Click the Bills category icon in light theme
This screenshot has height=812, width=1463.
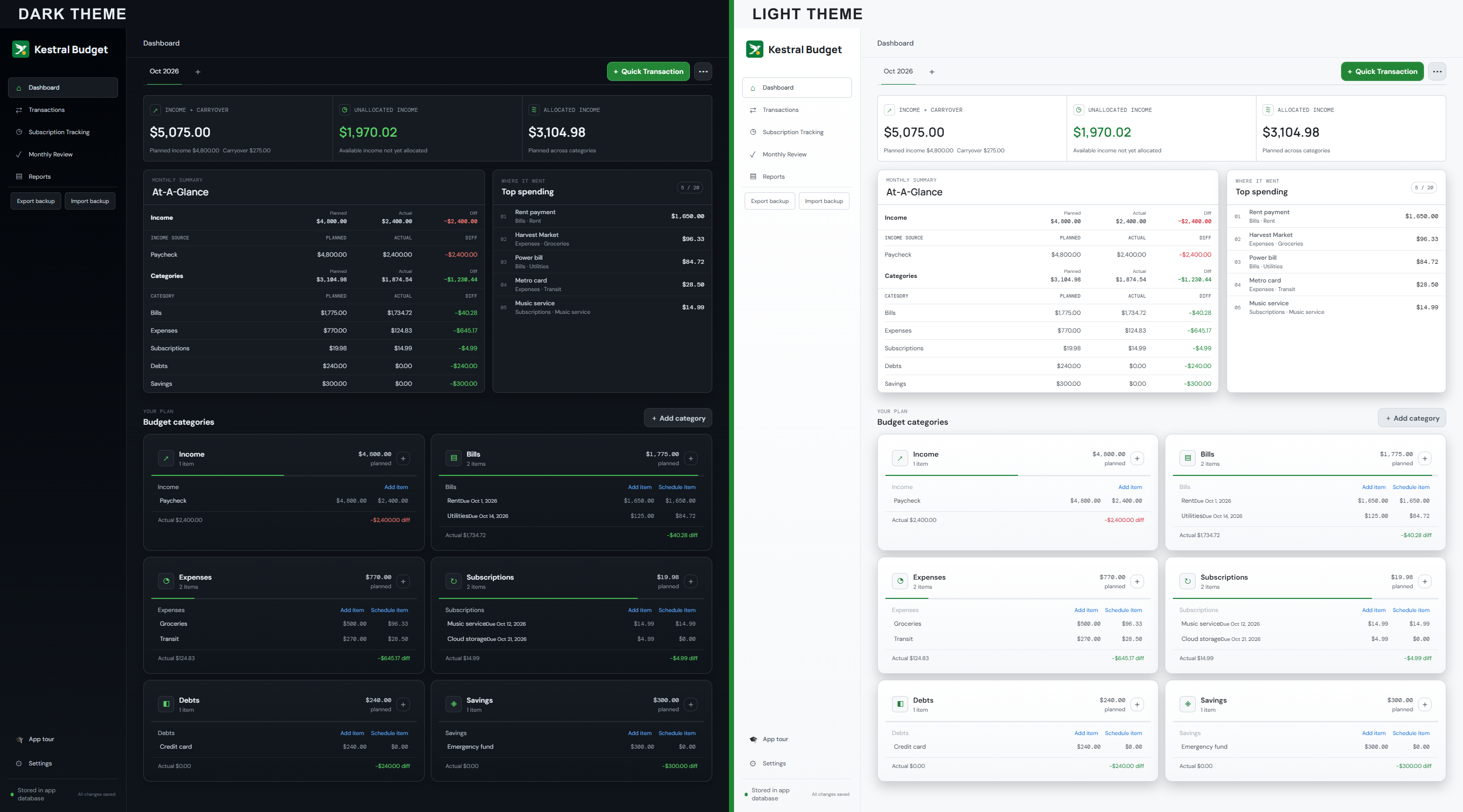(x=1188, y=458)
